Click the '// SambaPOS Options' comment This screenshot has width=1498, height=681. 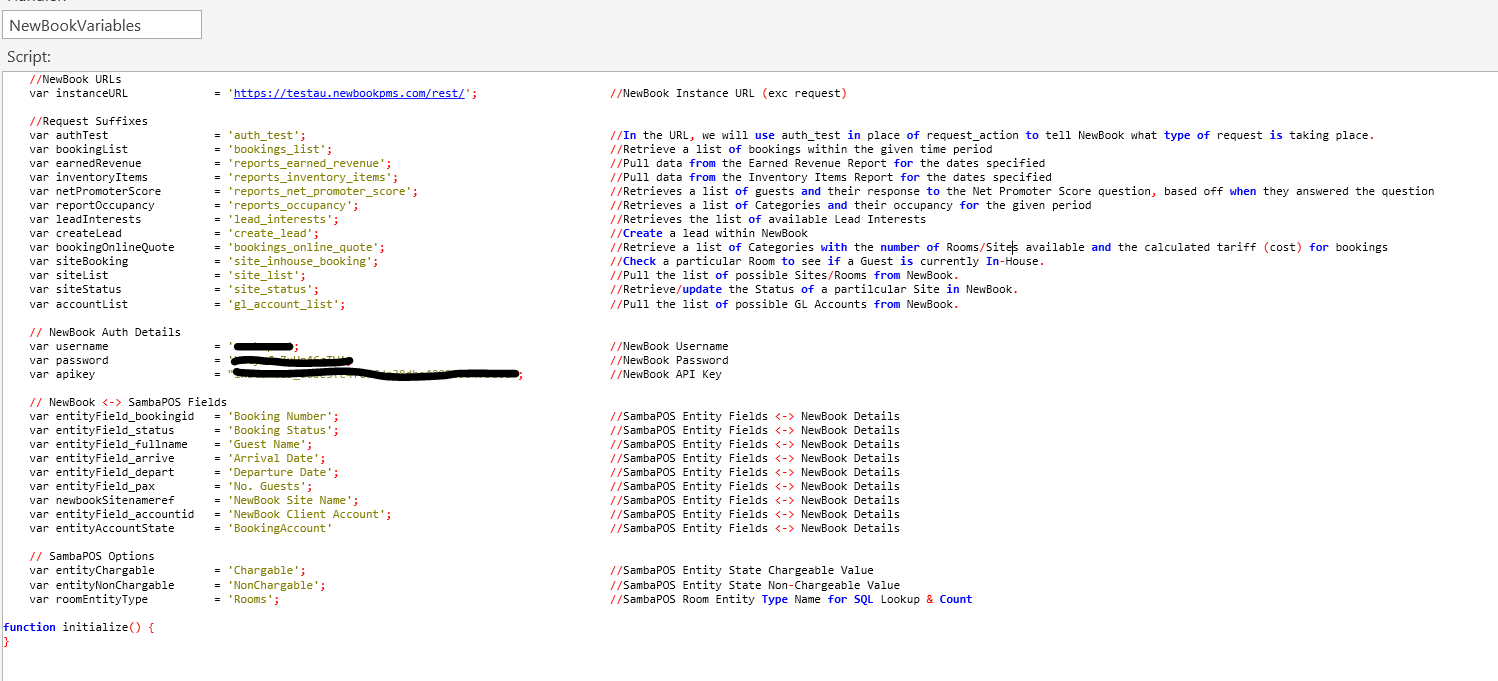(x=92, y=556)
